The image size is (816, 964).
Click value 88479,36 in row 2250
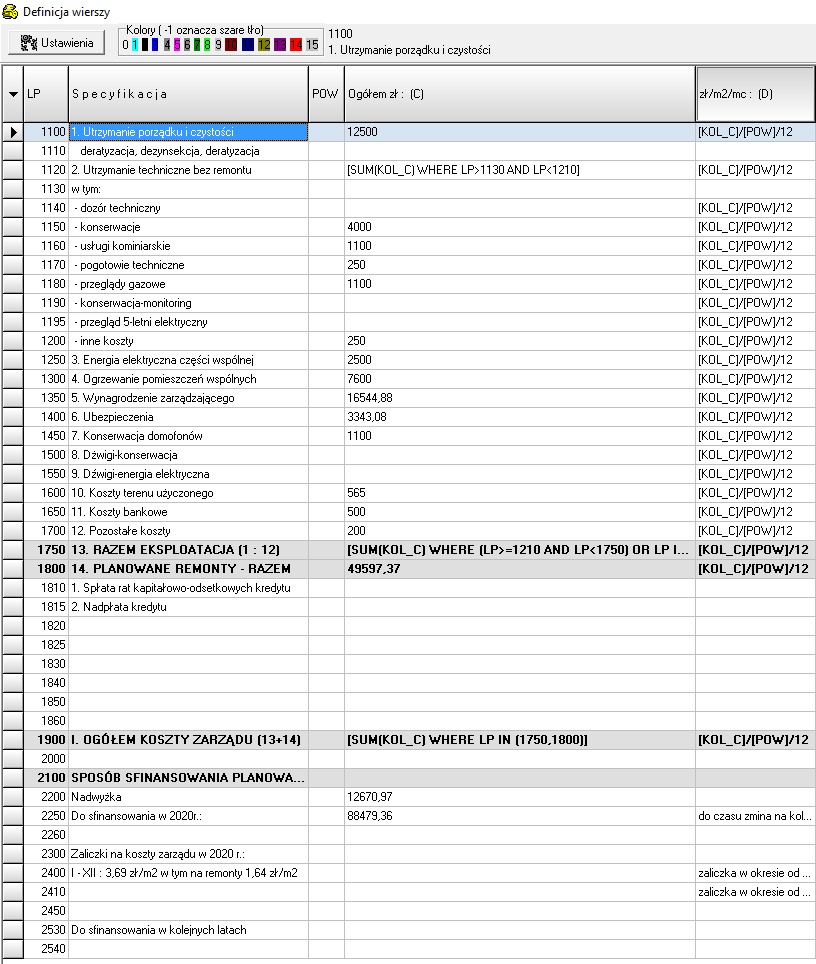tap(520, 816)
